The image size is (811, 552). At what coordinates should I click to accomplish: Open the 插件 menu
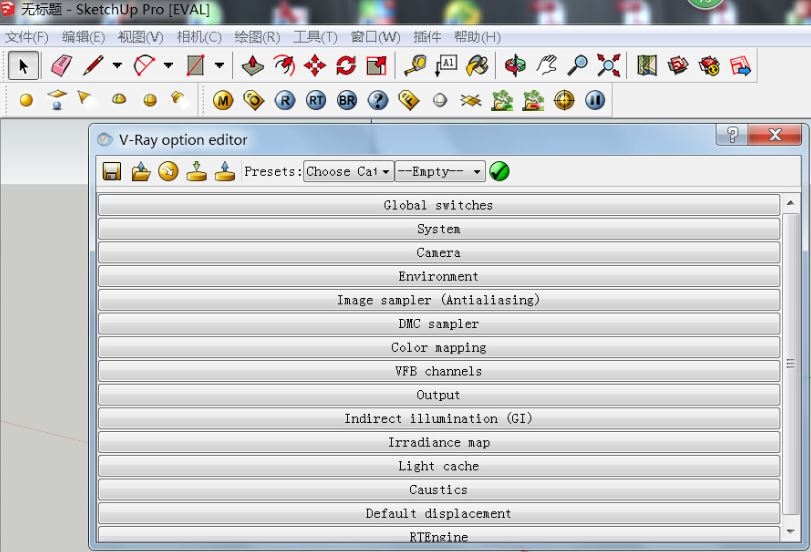pos(427,37)
